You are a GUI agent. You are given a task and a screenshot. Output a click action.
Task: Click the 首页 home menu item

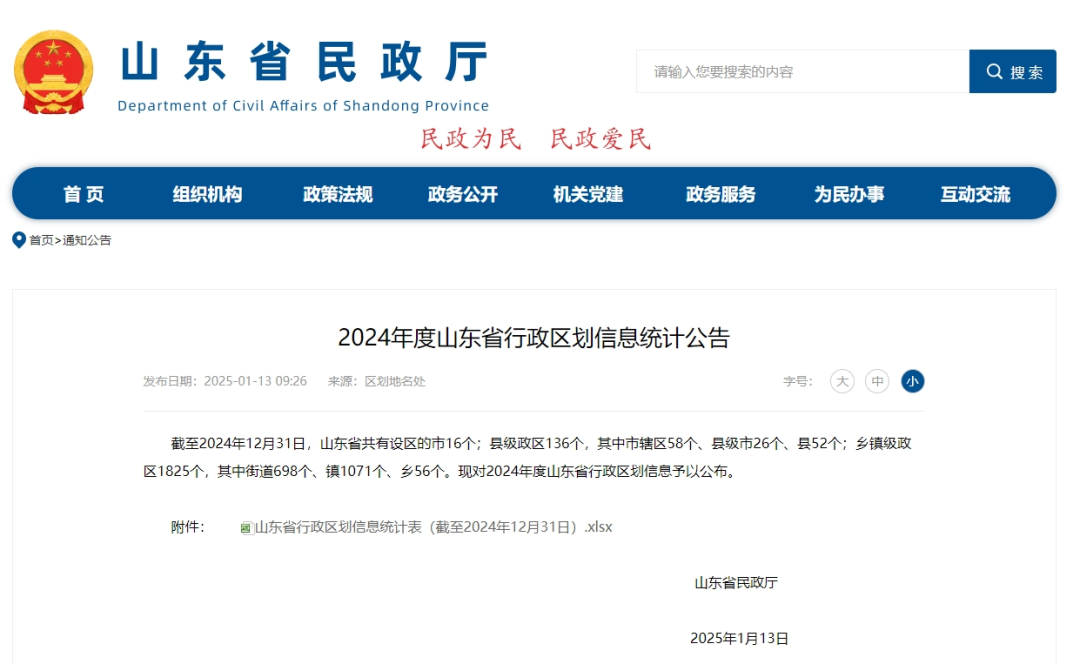(x=84, y=194)
